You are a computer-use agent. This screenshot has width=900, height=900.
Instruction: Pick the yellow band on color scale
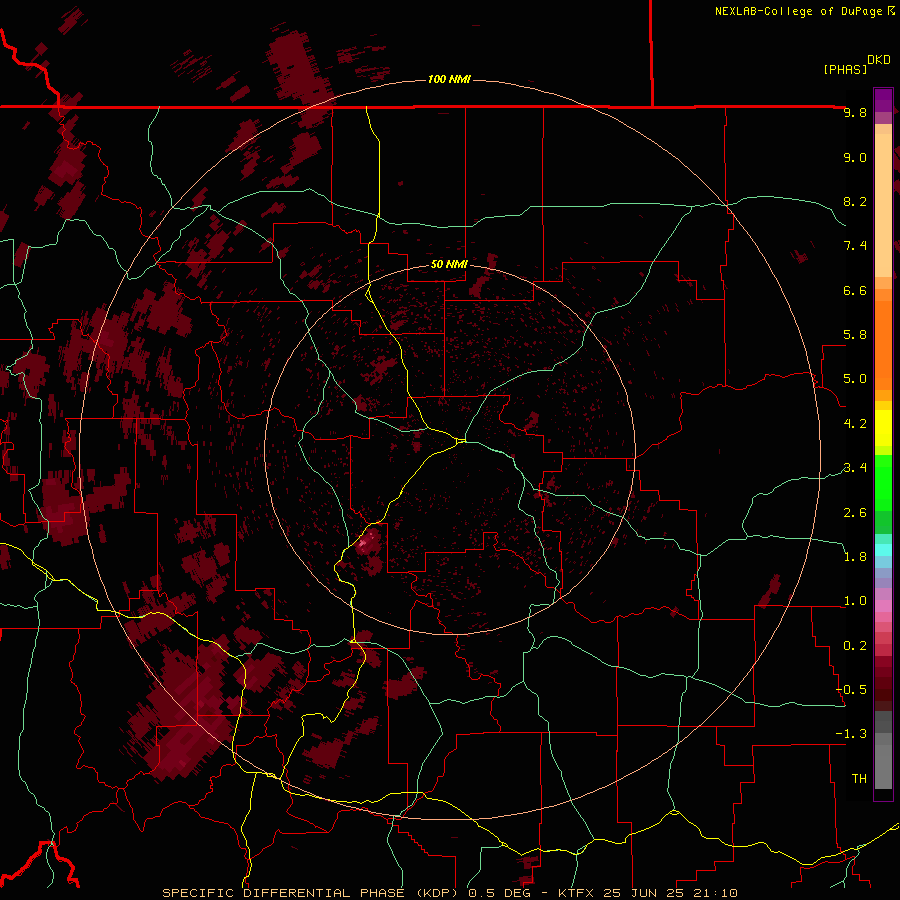[x=883, y=428]
